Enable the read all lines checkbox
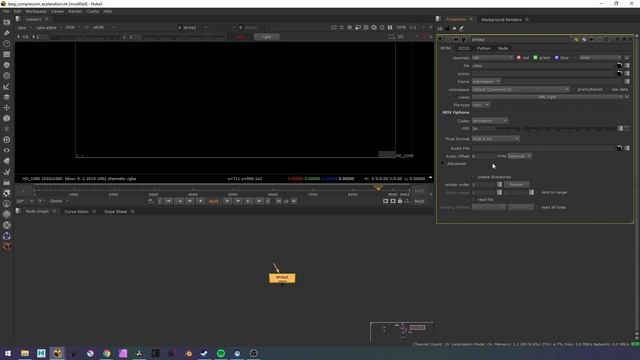This screenshot has width=640, height=360. click(538, 207)
